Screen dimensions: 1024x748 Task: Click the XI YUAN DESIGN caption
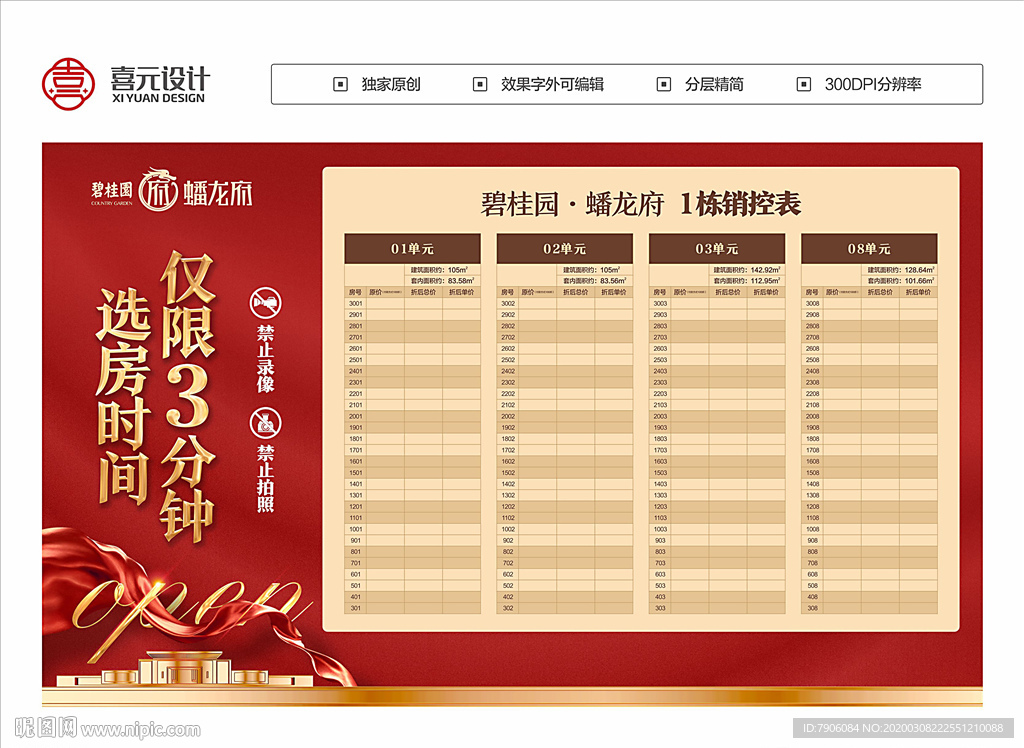pyautogui.click(x=159, y=99)
